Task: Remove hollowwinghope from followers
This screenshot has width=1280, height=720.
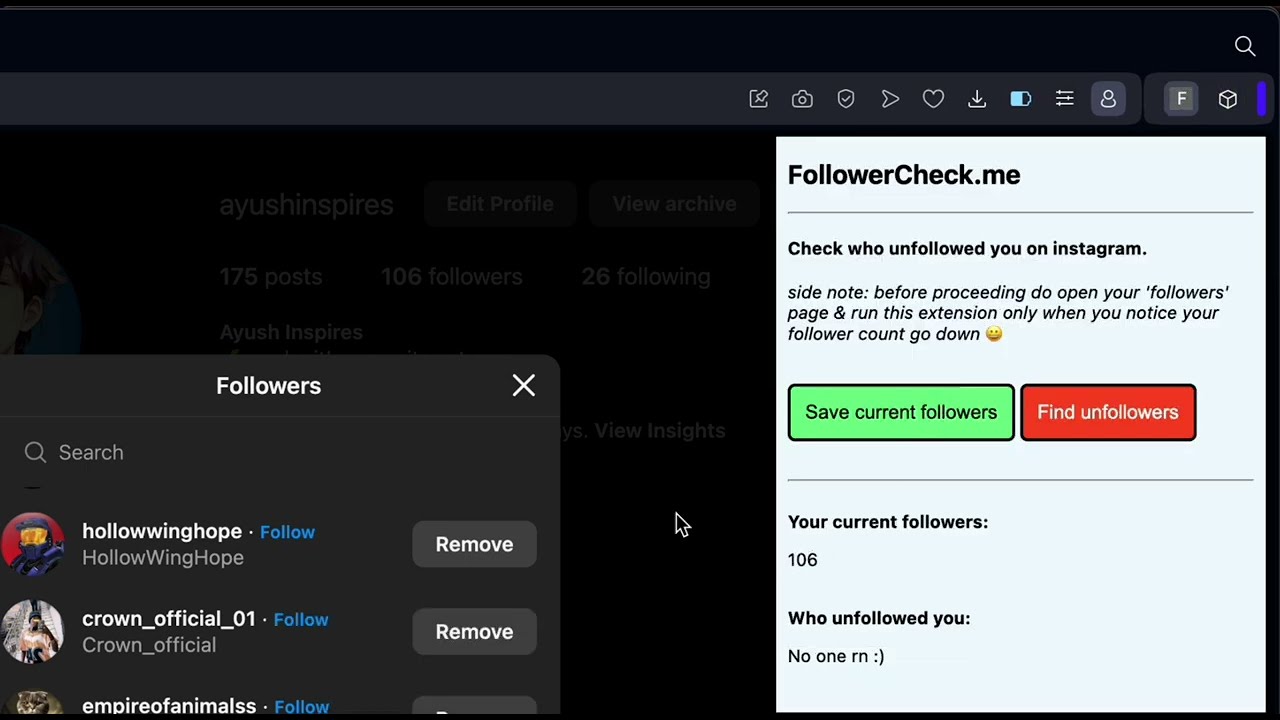Action: 474,544
